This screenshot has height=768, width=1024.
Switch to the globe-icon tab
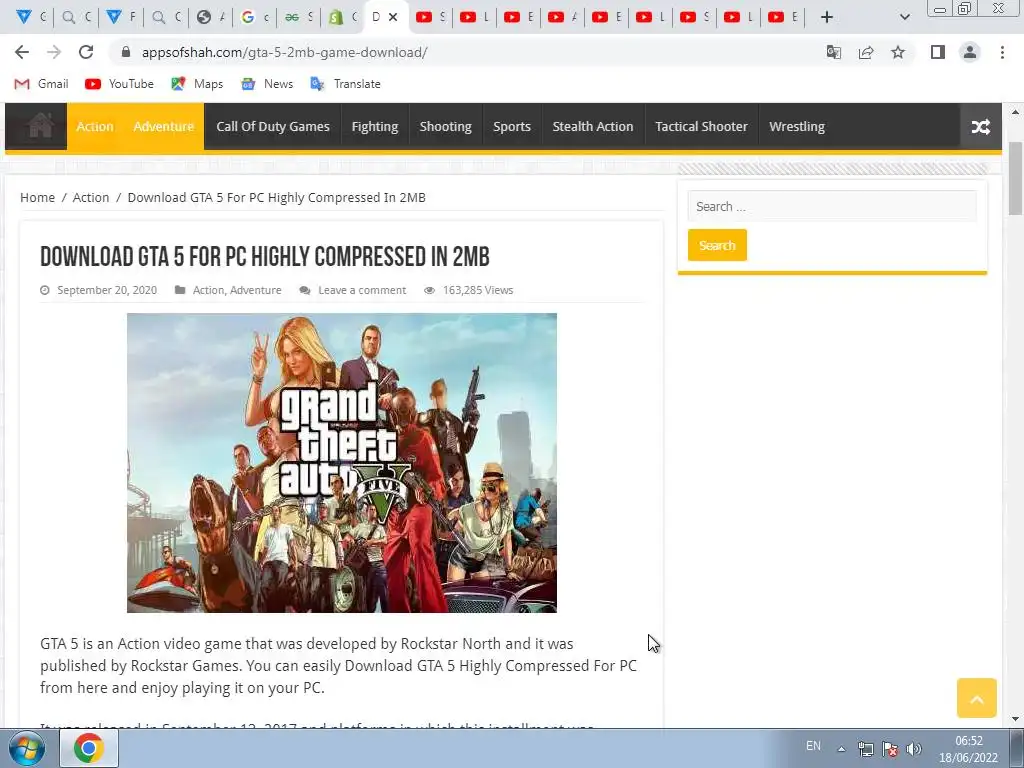[x=210, y=17]
